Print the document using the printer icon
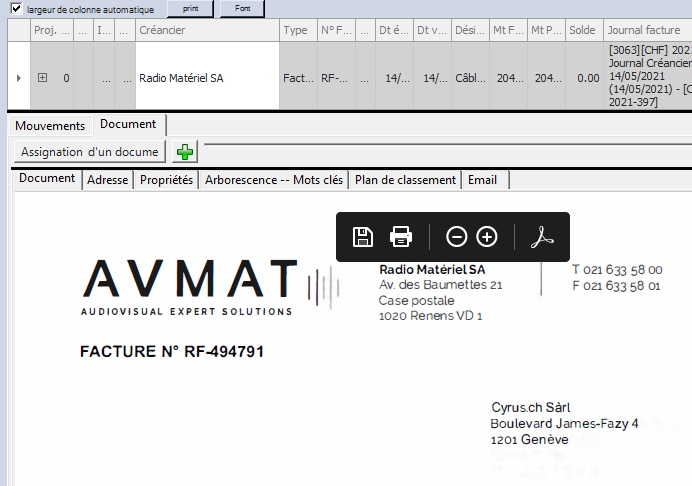692x486 pixels. point(401,237)
